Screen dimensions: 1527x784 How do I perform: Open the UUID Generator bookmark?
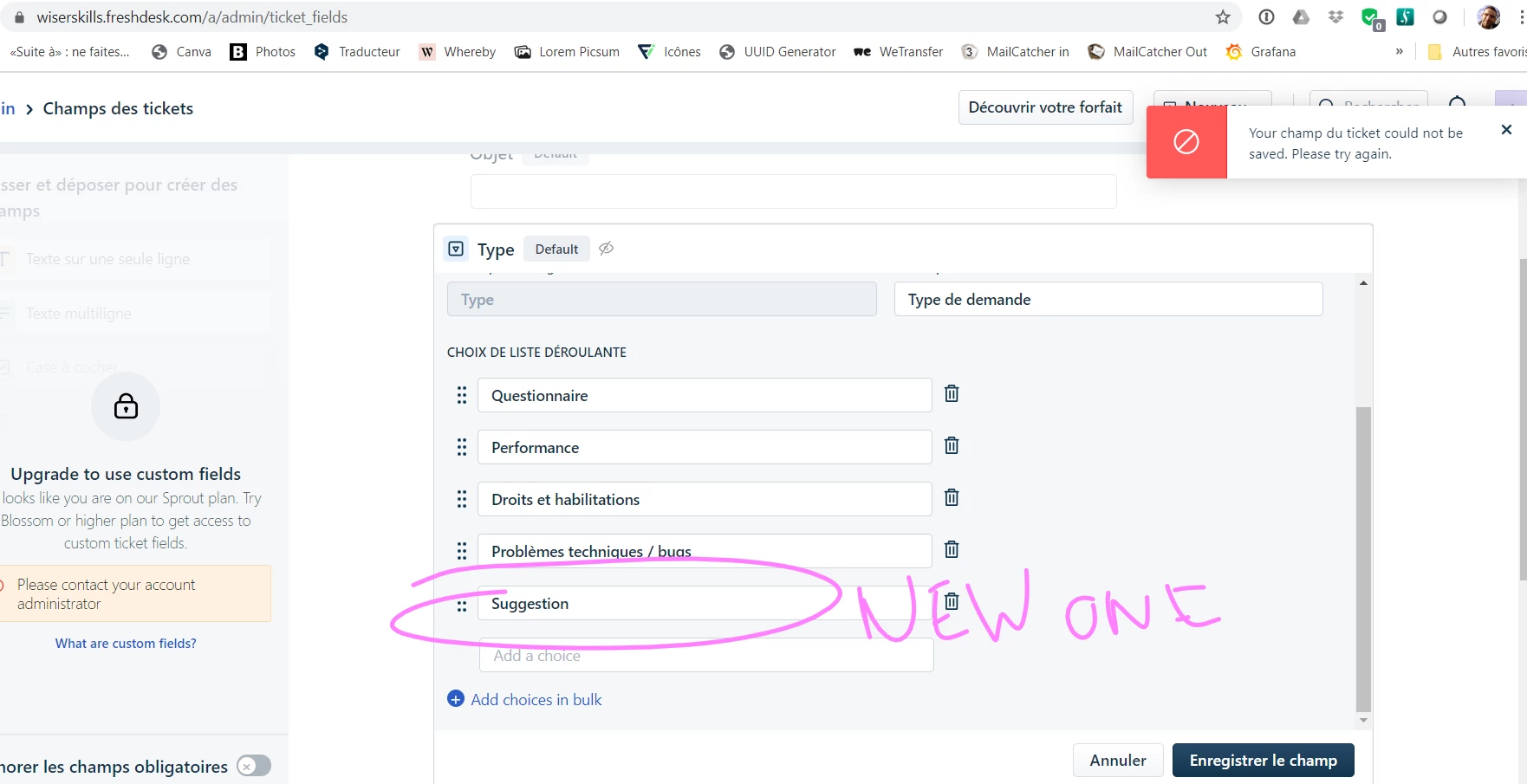pos(777,52)
